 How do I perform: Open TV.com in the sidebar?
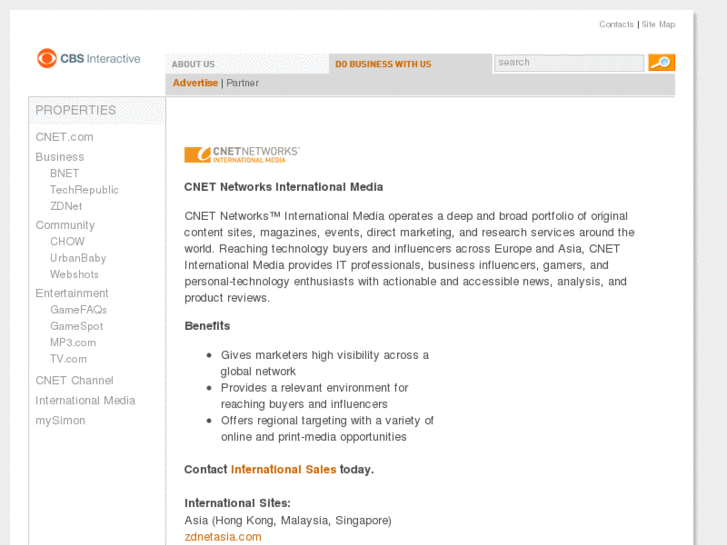click(x=69, y=359)
